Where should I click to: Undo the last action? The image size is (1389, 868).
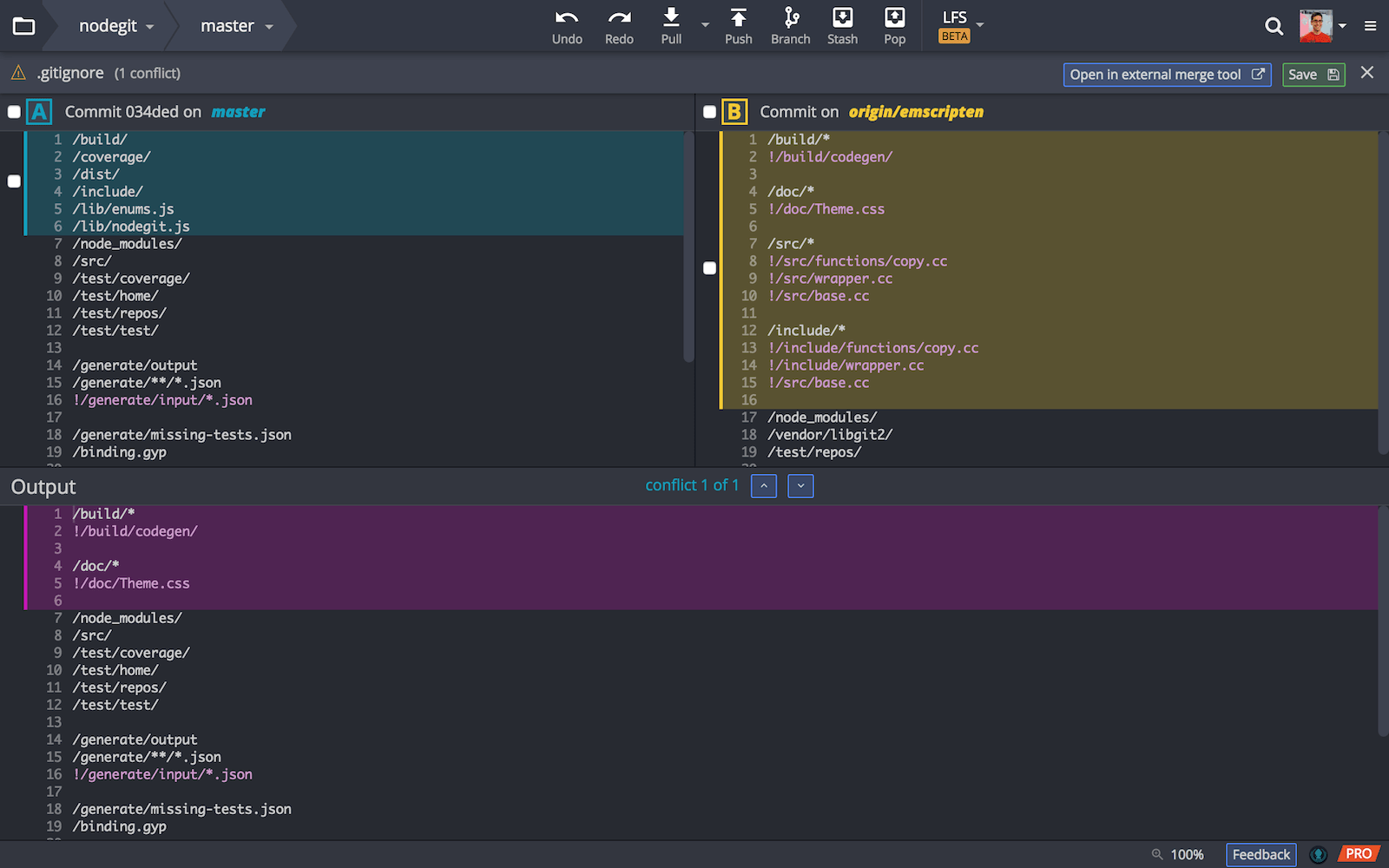[x=567, y=25]
